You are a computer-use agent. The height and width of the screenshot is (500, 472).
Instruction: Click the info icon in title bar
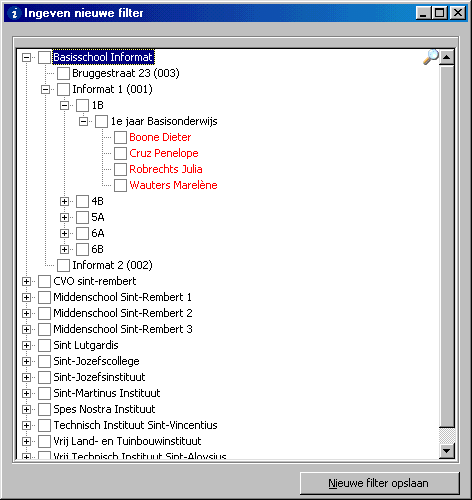[x=14, y=13]
